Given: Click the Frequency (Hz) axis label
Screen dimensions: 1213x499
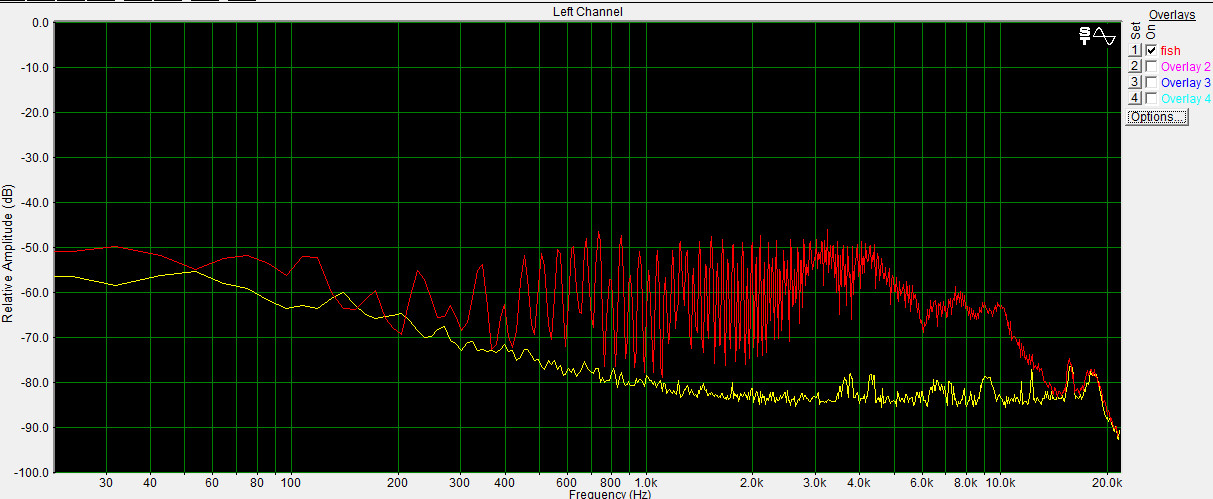Looking at the screenshot, I should [610, 494].
